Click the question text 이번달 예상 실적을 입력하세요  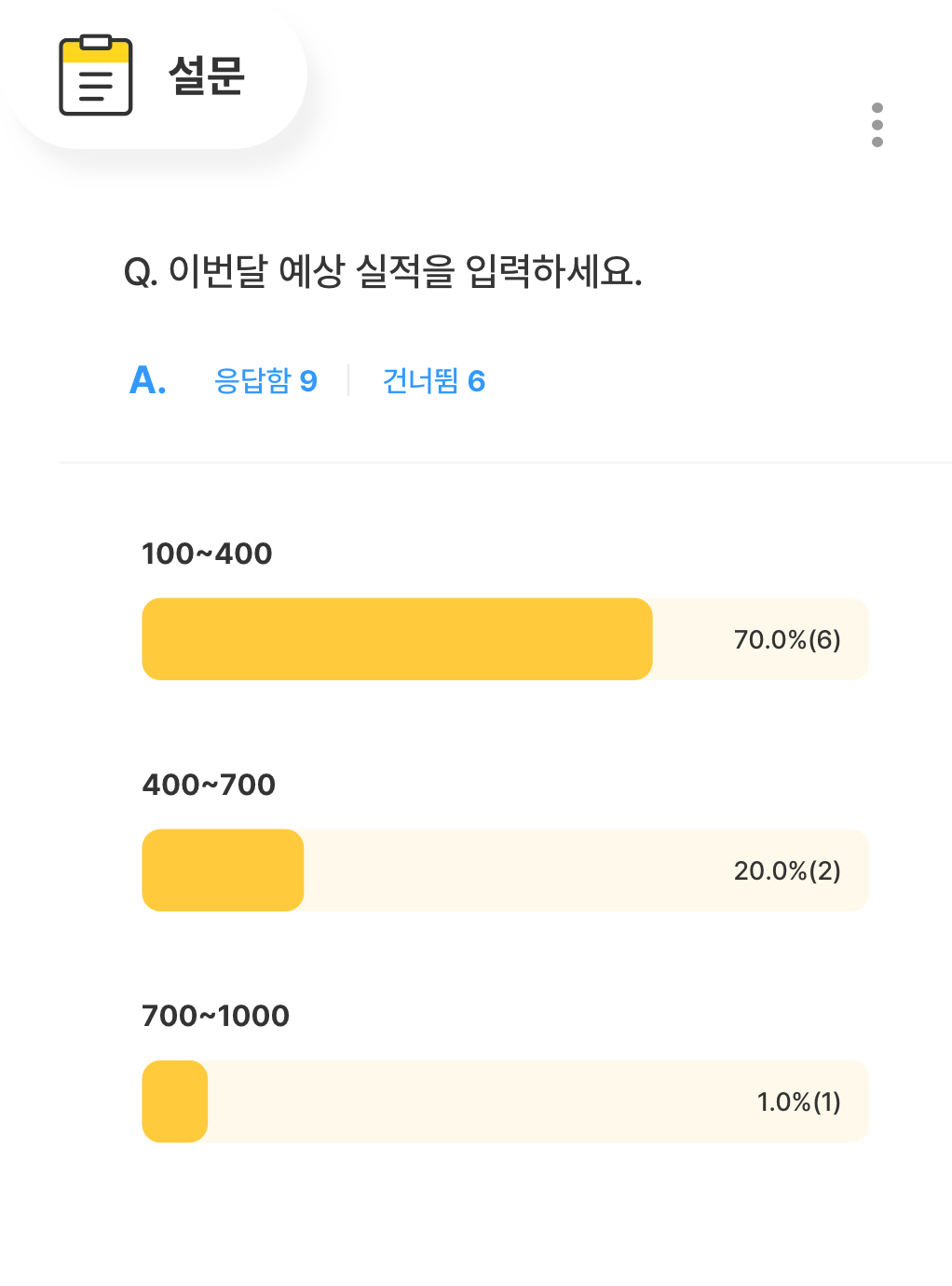pyautogui.click(x=405, y=271)
